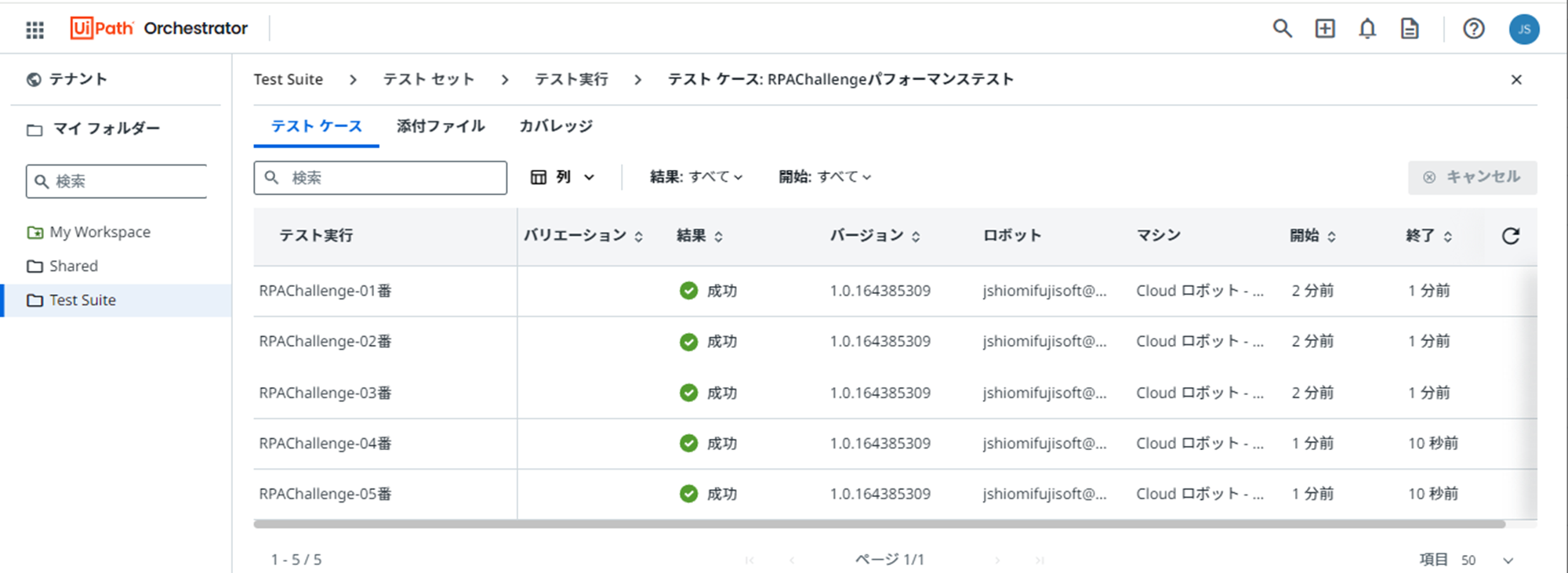Switch to the 添付ファイル tab
1568x573 pixels.
(441, 126)
